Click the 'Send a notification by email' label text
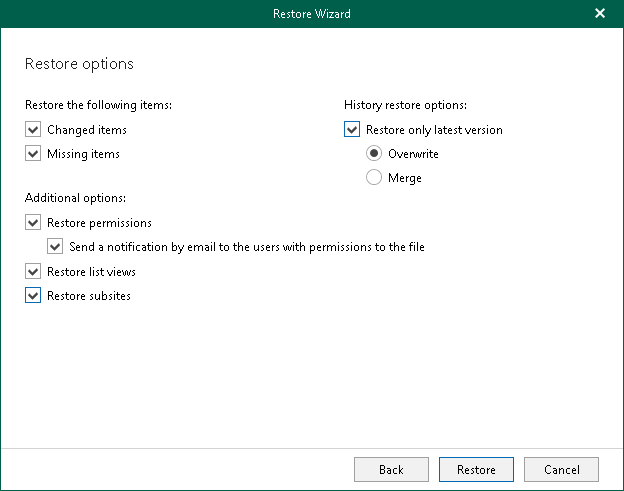Viewport: 624px width, 491px height. pyautogui.click(x=247, y=246)
